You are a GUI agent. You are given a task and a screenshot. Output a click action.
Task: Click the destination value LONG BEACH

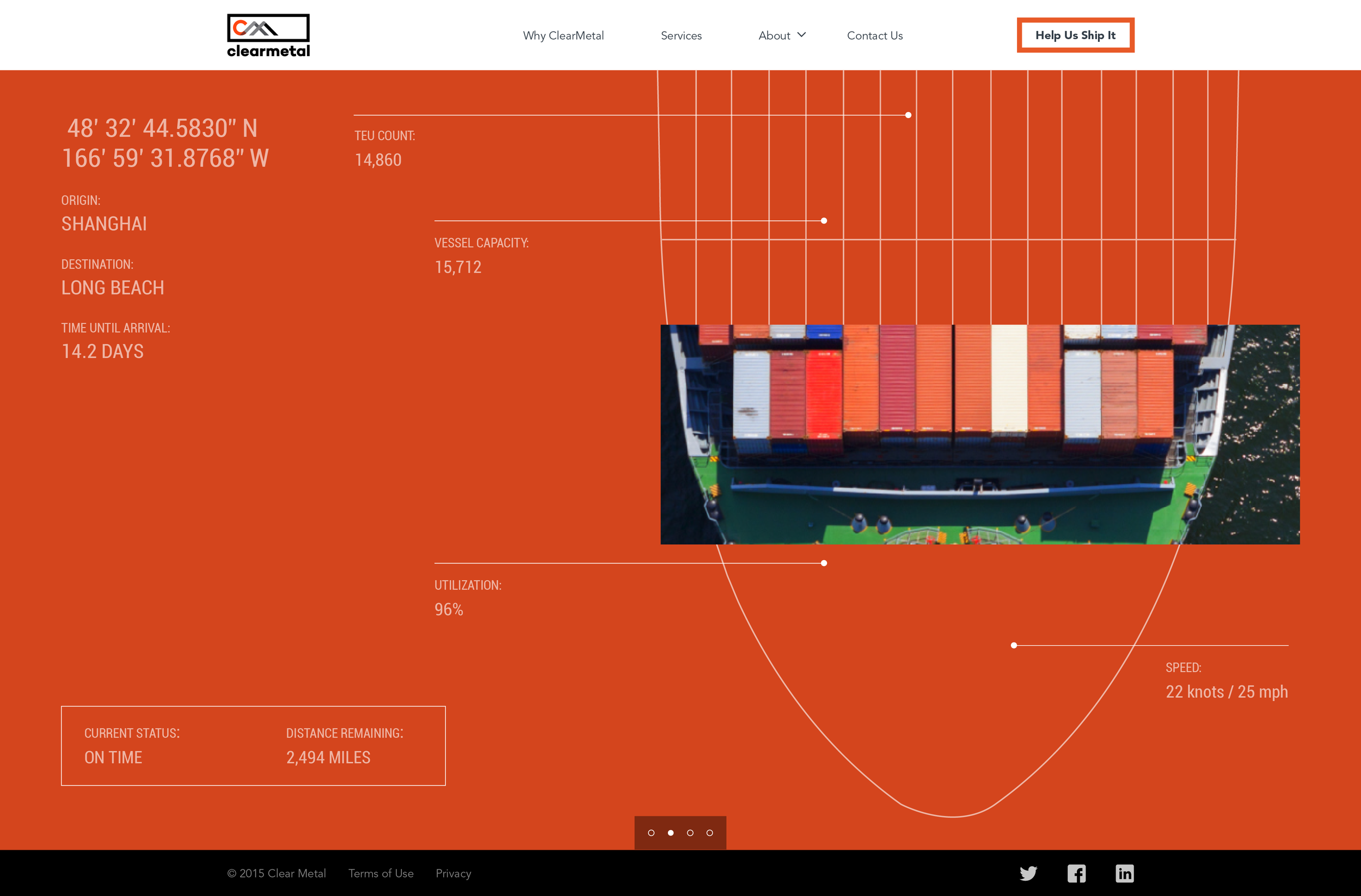point(113,287)
